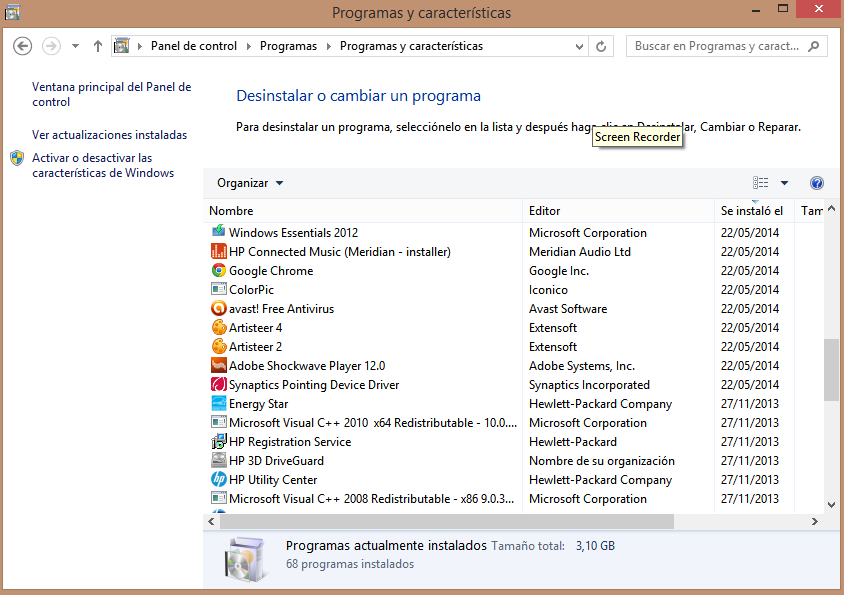This screenshot has width=844, height=595.
Task: Click the Visual C++ 2010 x64 icon
Action: (x=219, y=422)
